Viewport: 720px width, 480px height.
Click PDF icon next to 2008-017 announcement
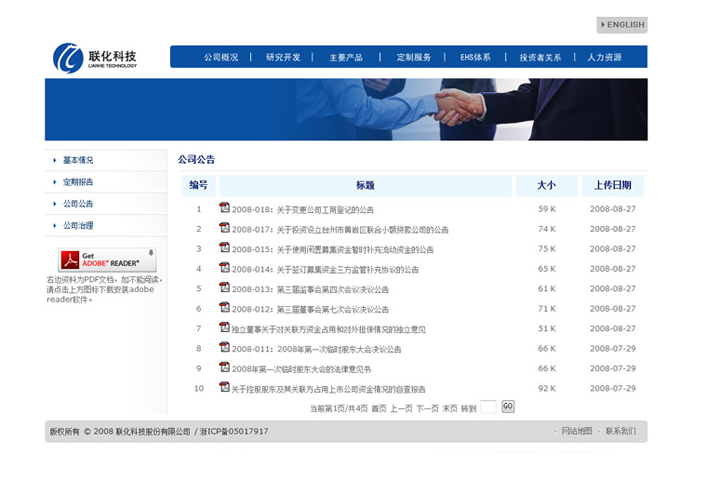225,228
